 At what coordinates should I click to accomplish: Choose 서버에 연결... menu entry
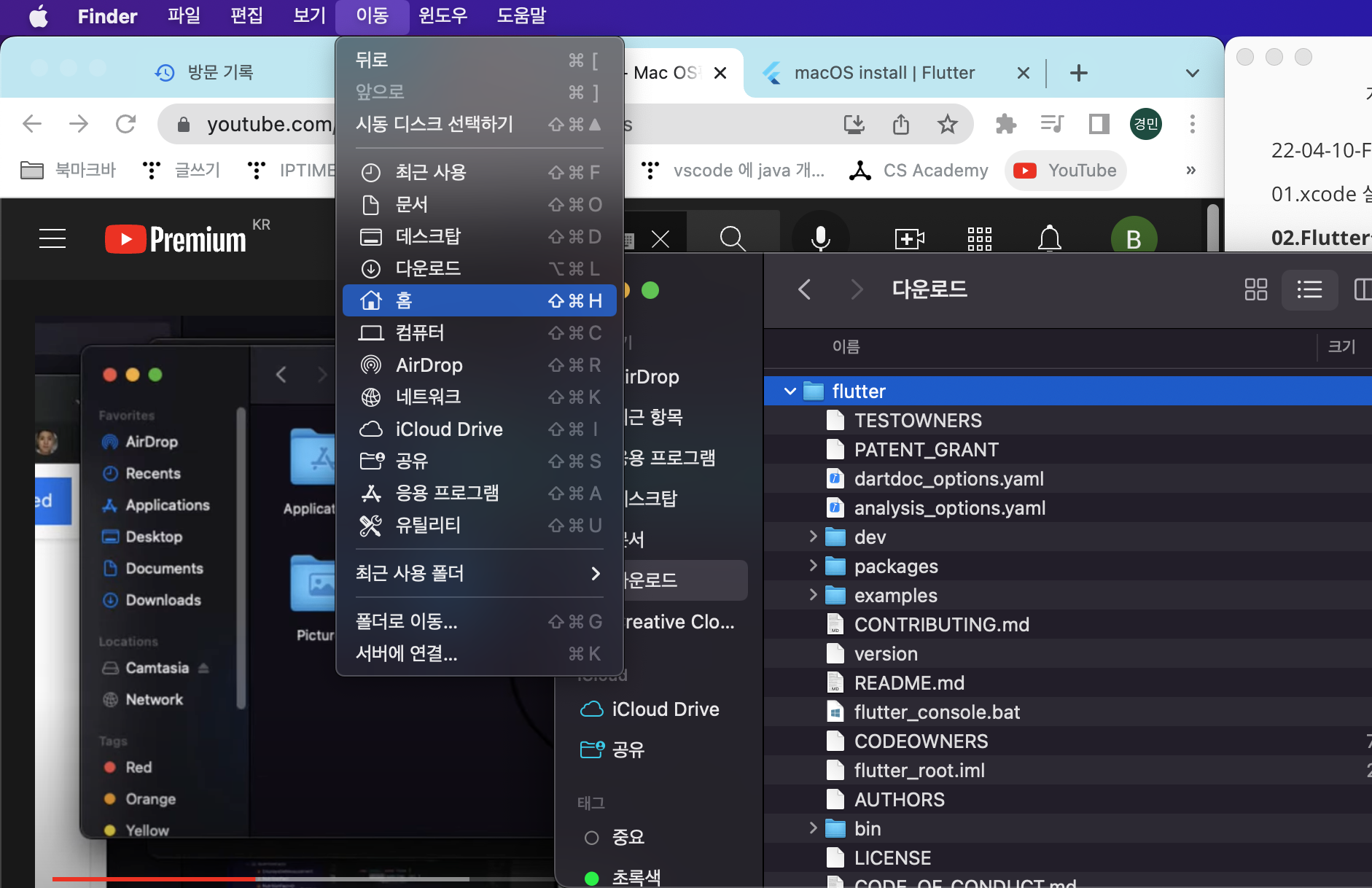coord(480,653)
